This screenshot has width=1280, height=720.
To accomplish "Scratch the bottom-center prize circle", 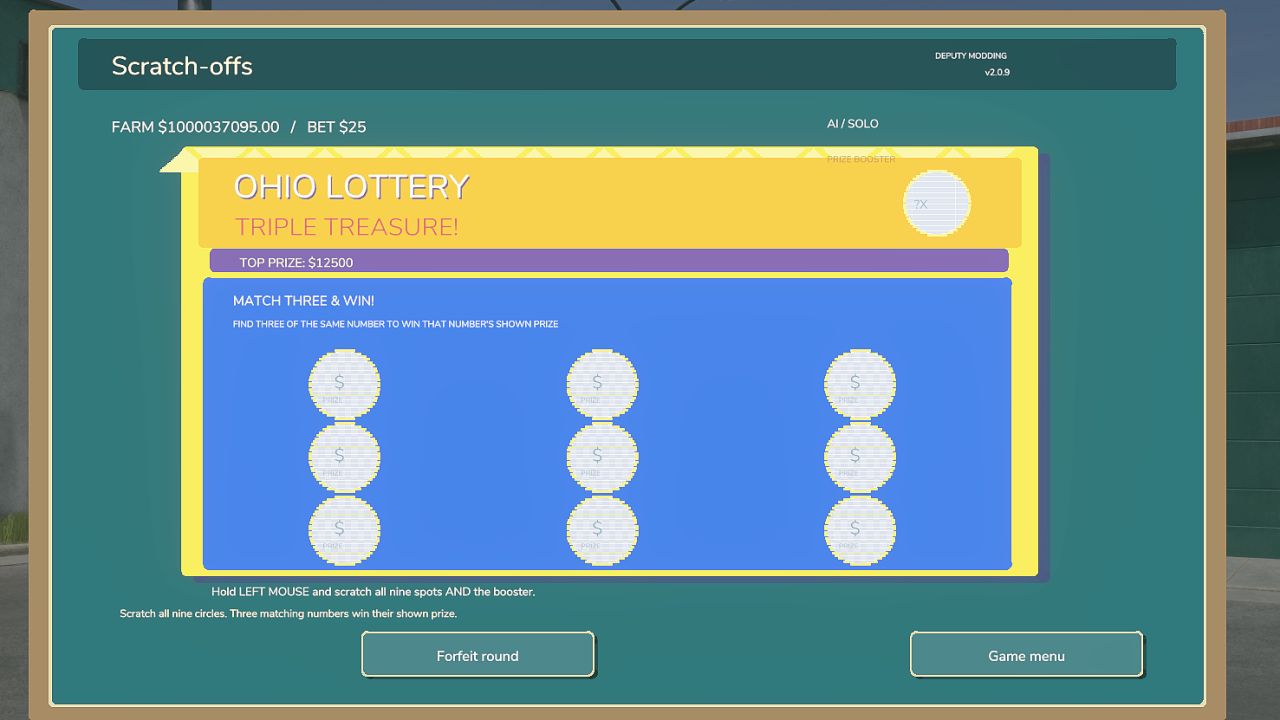I will (602, 530).
